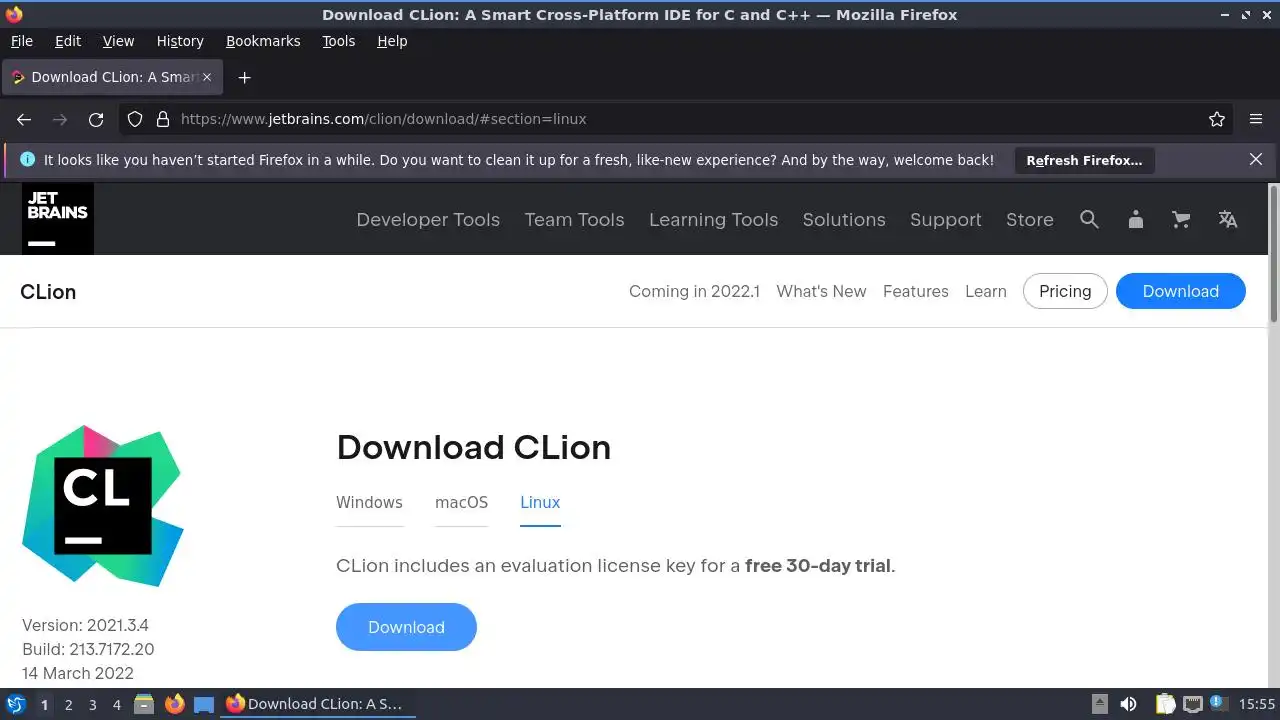Viewport: 1280px width, 720px height.
Task: Open the Tools menu
Action: point(338,41)
